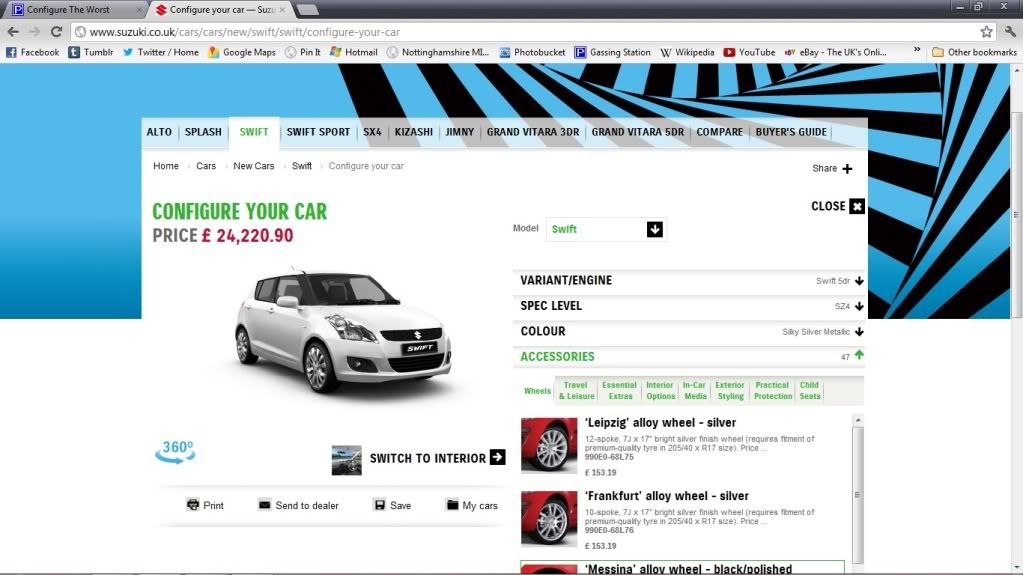This screenshot has height=575, width=1023.
Task: Open the YouTube bookmark
Action: click(749, 52)
